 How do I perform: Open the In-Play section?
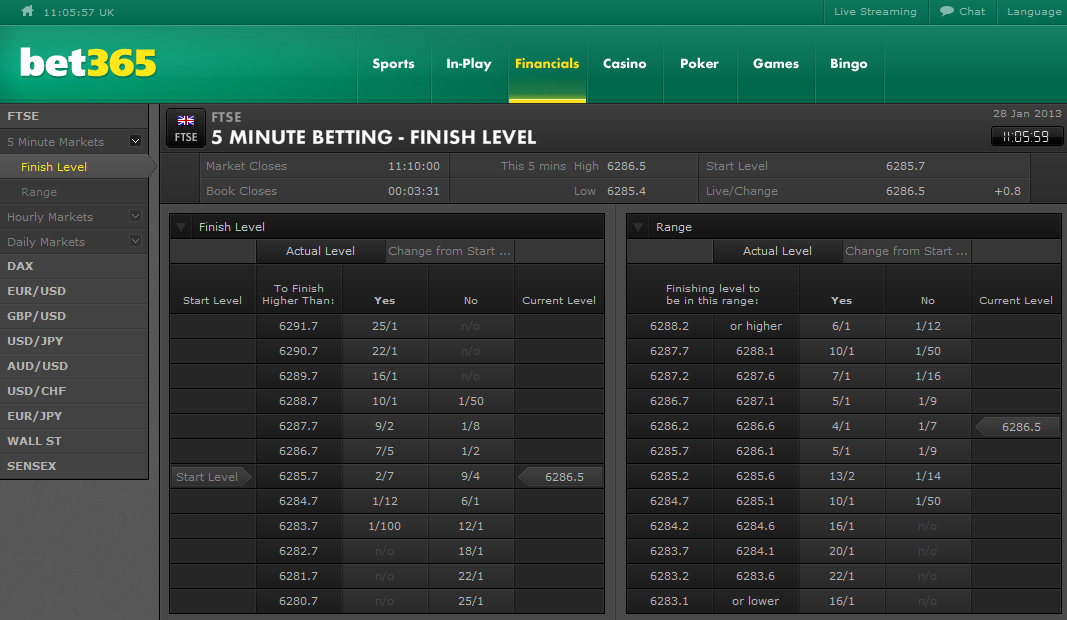(469, 64)
